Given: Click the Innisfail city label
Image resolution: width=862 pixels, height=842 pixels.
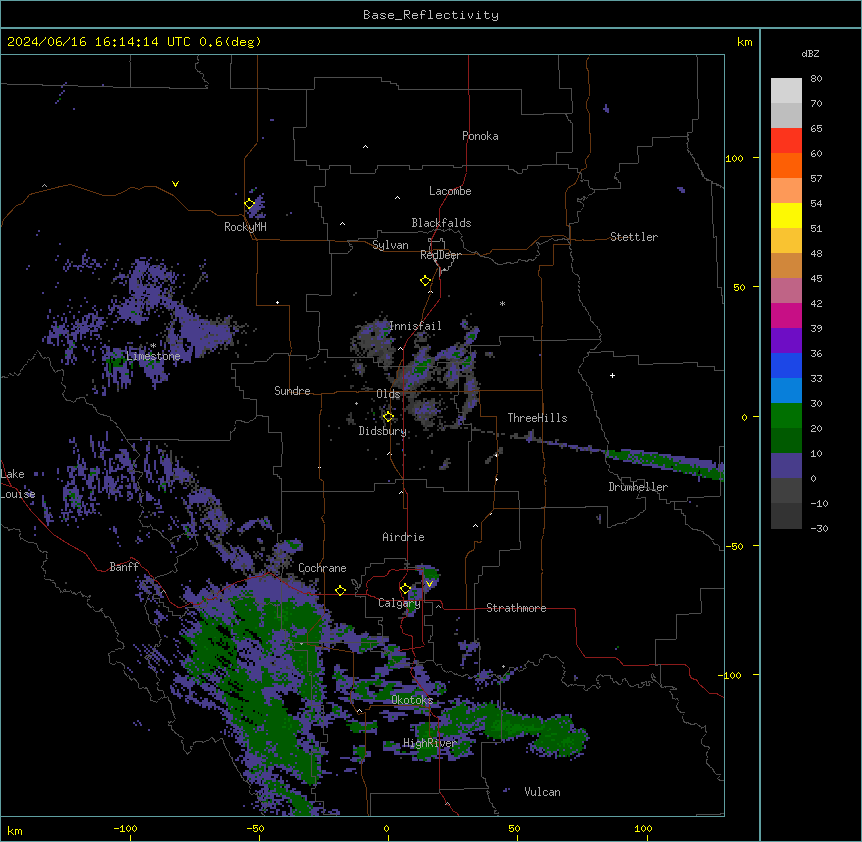Looking at the screenshot, I should click(415, 326).
